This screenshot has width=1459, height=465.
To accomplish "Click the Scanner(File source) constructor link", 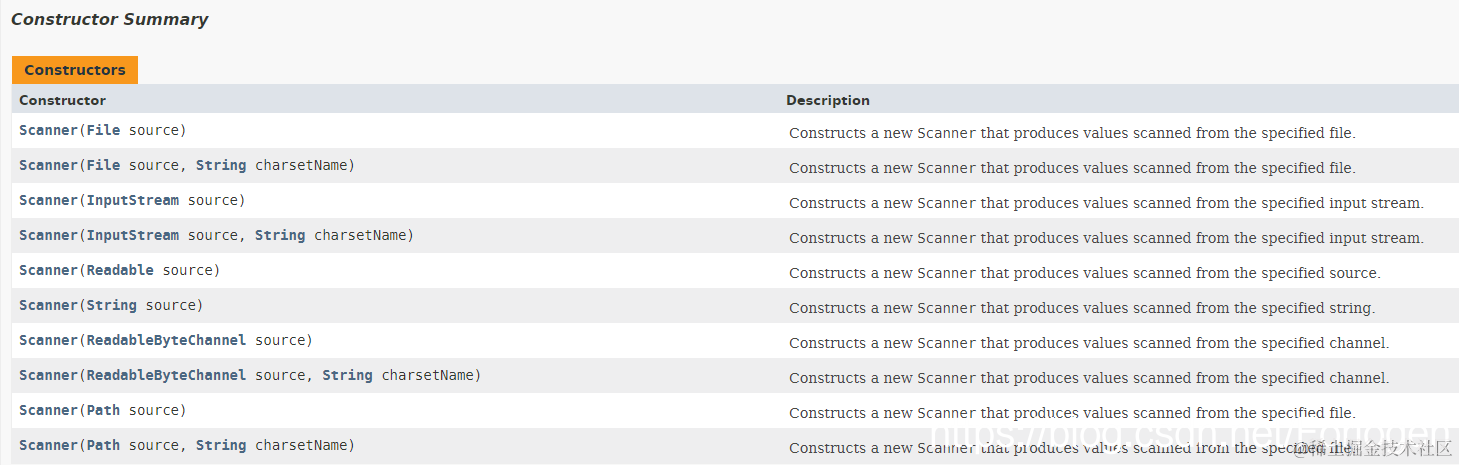I will (x=48, y=130).
